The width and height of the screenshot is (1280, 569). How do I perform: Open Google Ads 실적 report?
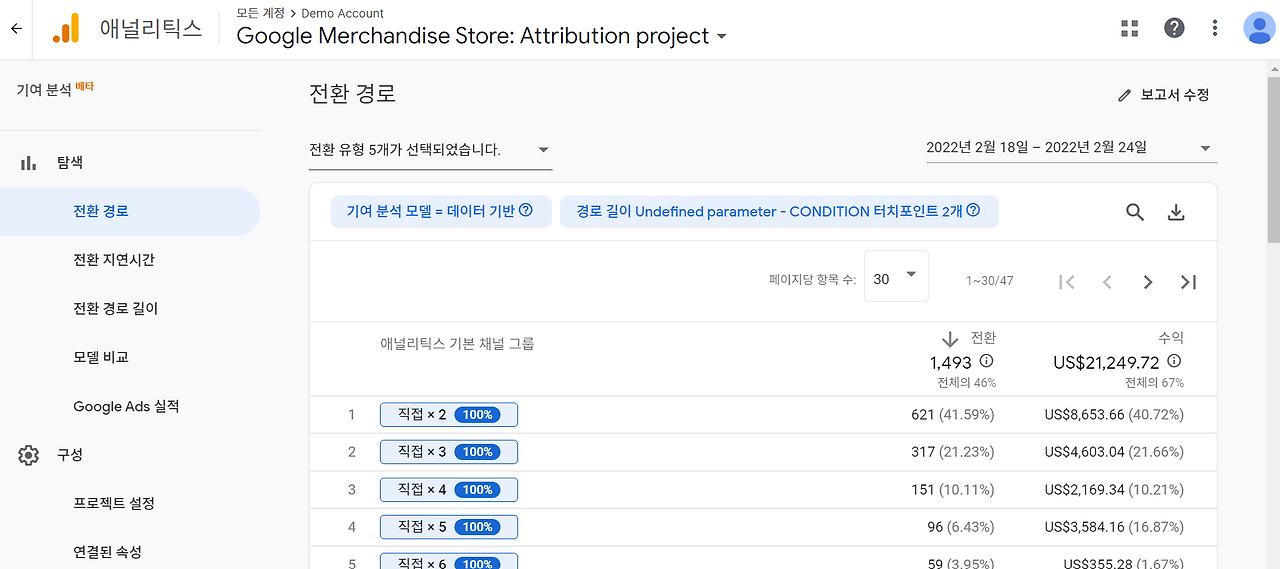tap(126, 407)
